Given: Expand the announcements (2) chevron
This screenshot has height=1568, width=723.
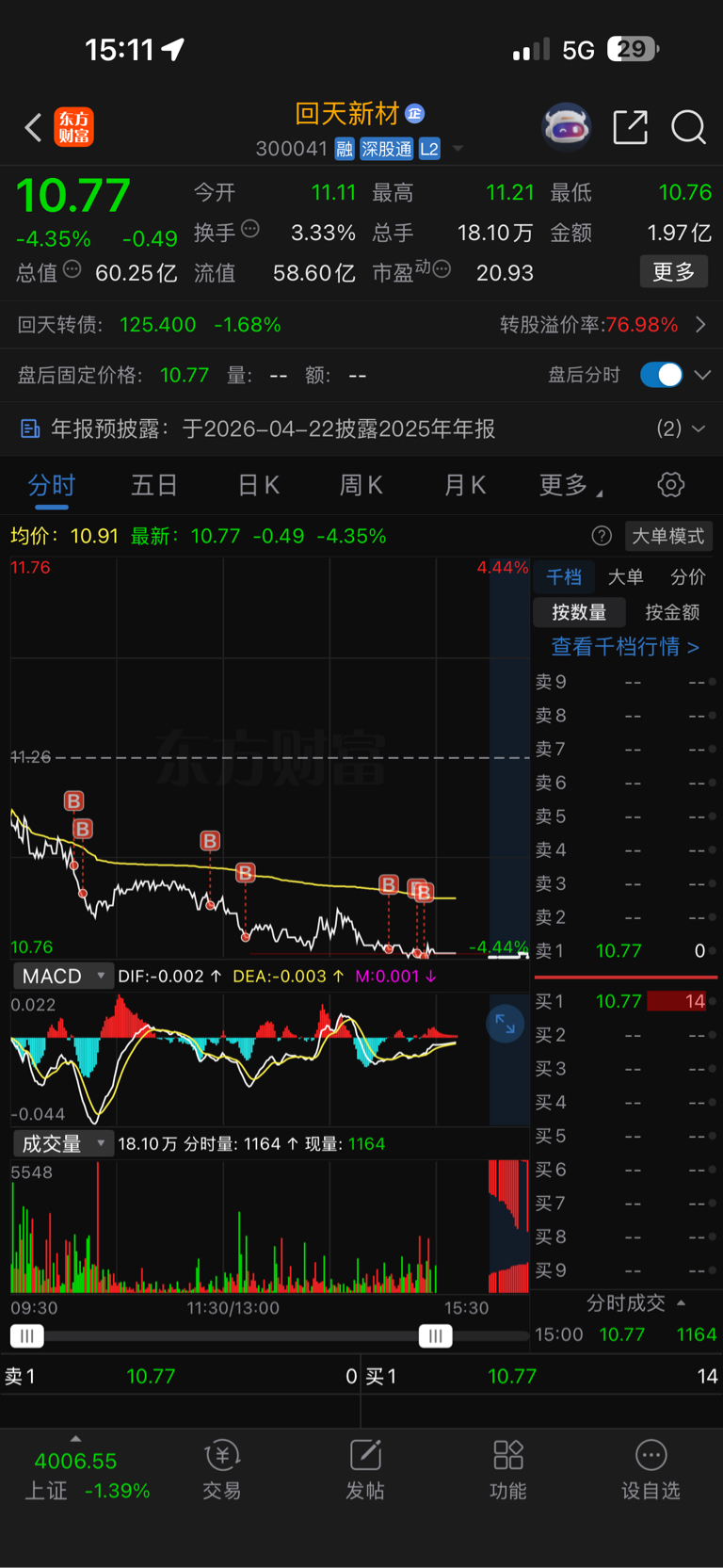Looking at the screenshot, I should click(x=699, y=428).
